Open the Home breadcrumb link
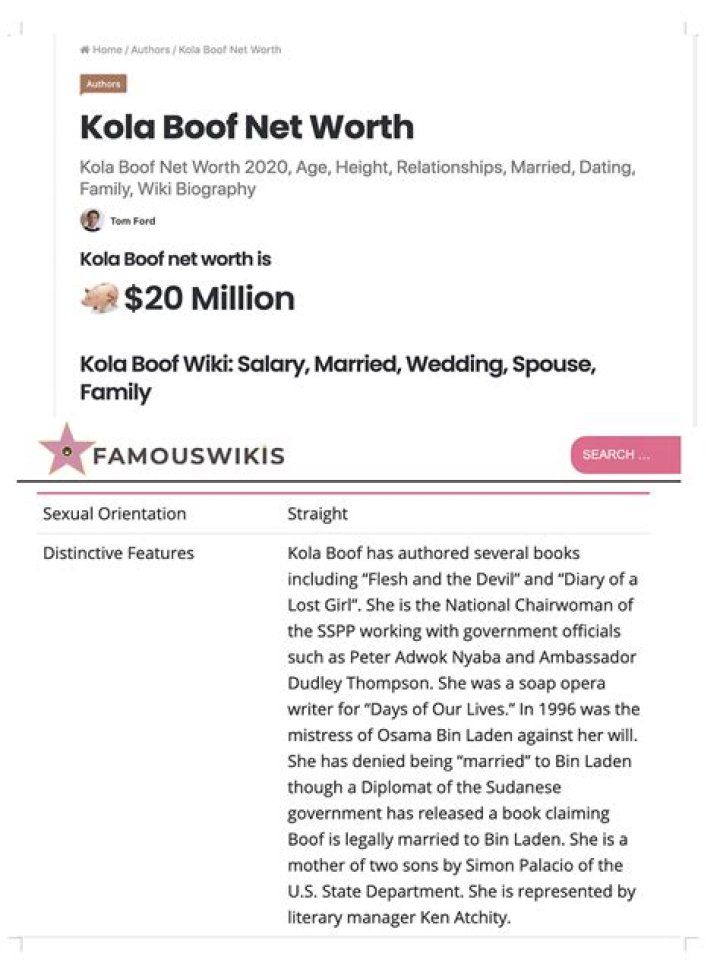Viewport: 720px width, 969px height. point(107,50)
